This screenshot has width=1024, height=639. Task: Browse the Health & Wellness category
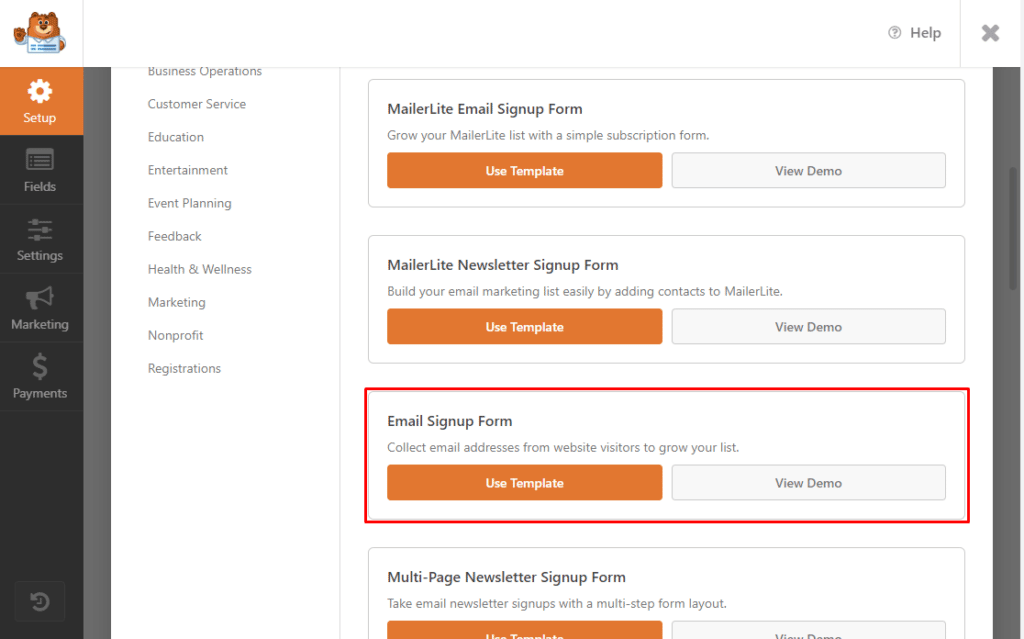click(199, 268)
